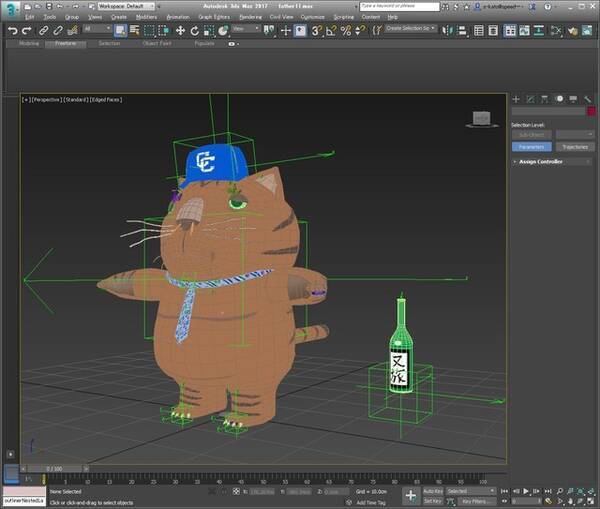Toggle Set Key mode

click(x=433, y=501)
